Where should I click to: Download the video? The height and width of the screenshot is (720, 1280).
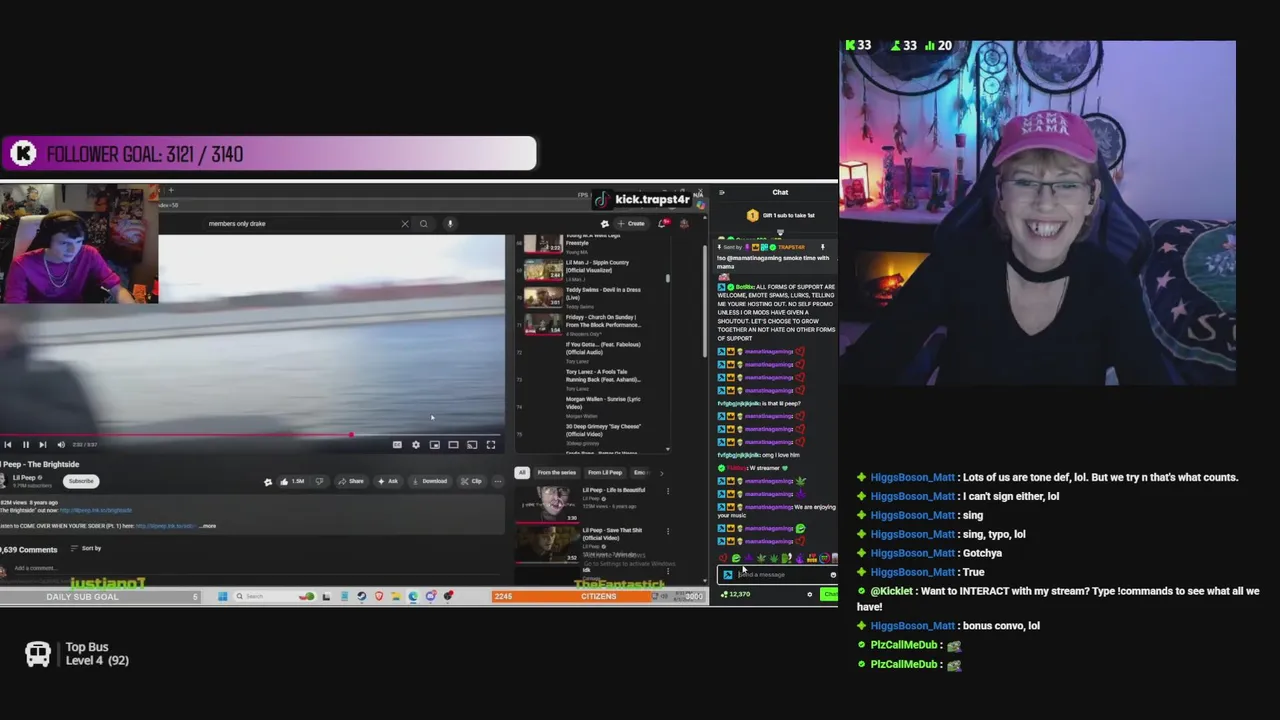(430, 481)
